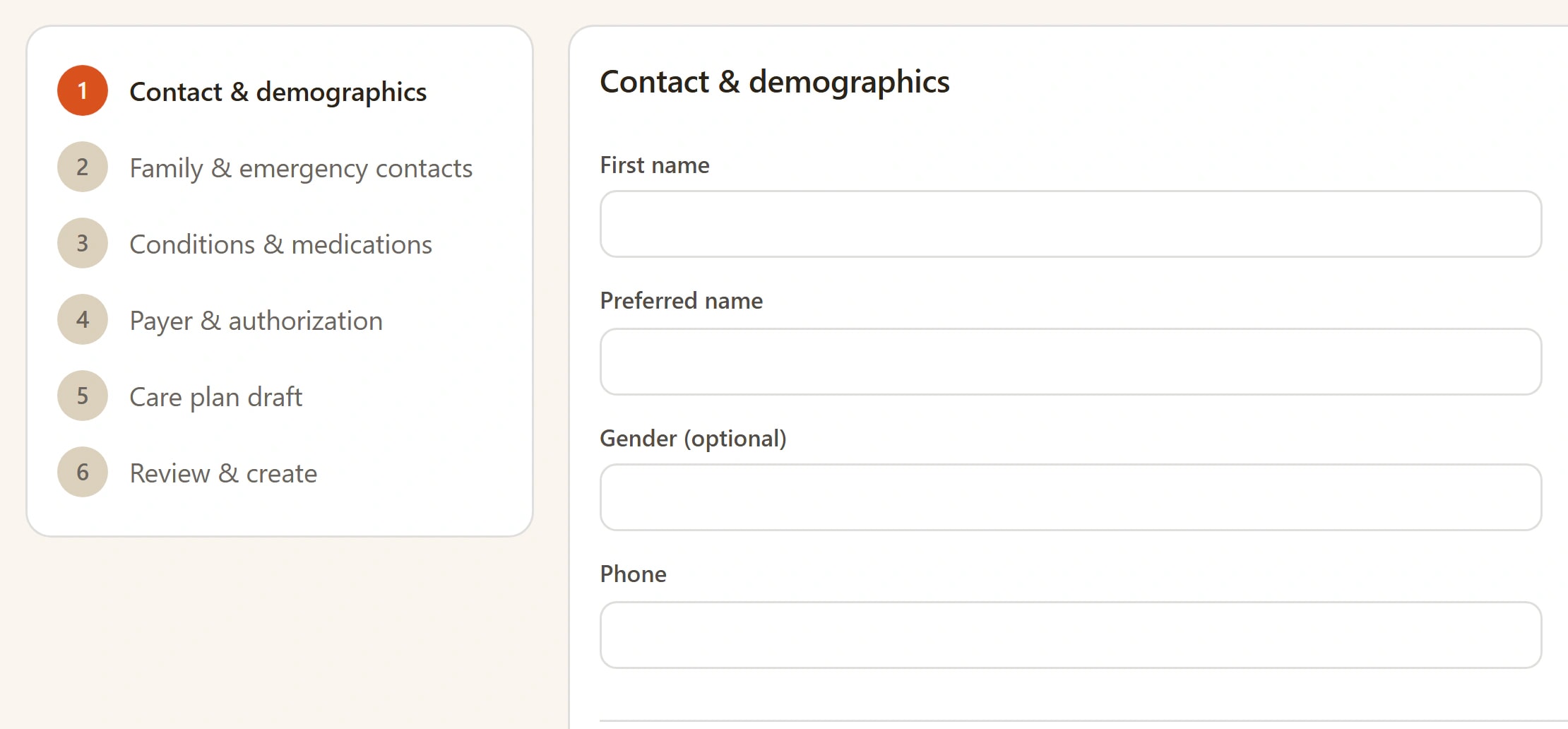Screen dimensions: 1568x729
Task: Open Payer & authorization step
Action: (256, 321)
